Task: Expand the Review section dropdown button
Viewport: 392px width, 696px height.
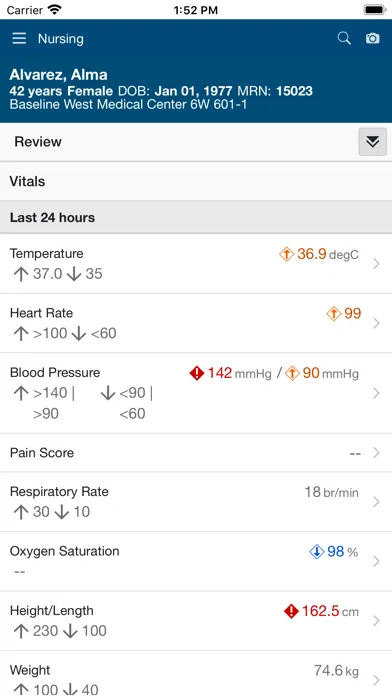Action: pyautogui.click(x=372, y=142)
